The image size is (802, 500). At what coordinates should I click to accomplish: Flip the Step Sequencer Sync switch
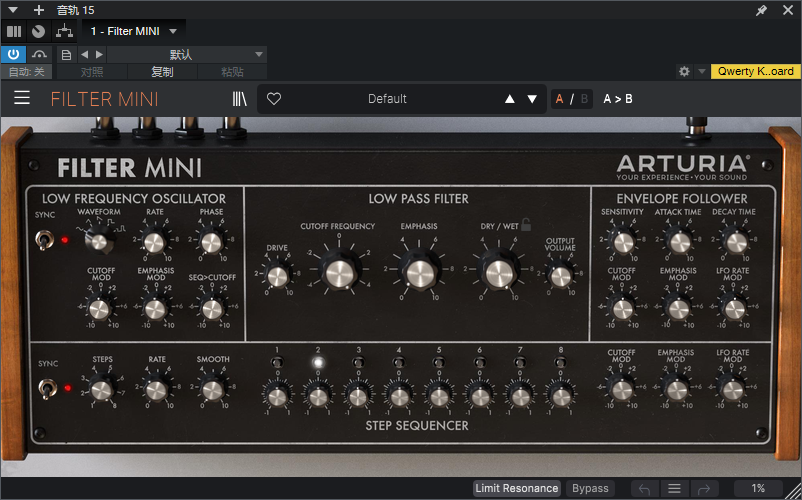(x=47, y=389)
